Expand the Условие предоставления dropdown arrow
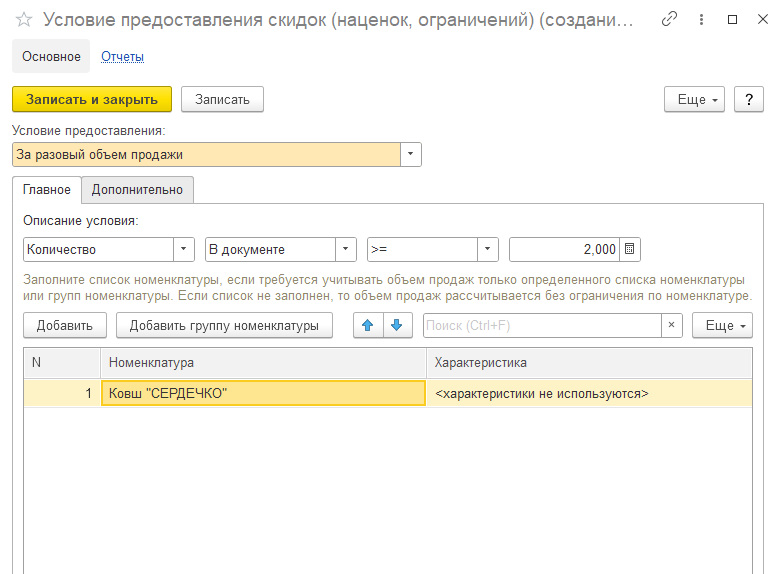 (x=410, y=154)
